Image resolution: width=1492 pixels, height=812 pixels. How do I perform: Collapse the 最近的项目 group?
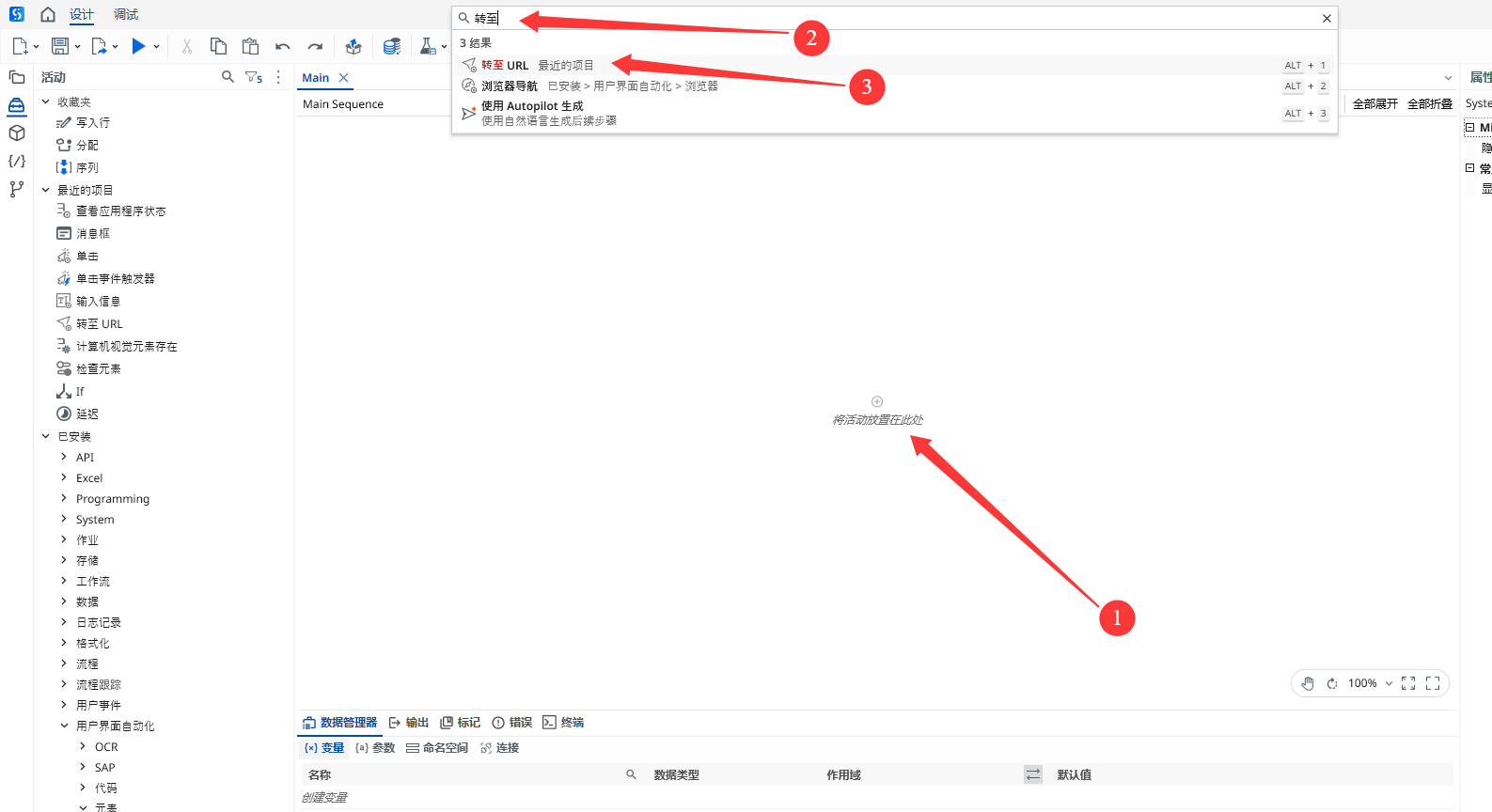(45, 190)
